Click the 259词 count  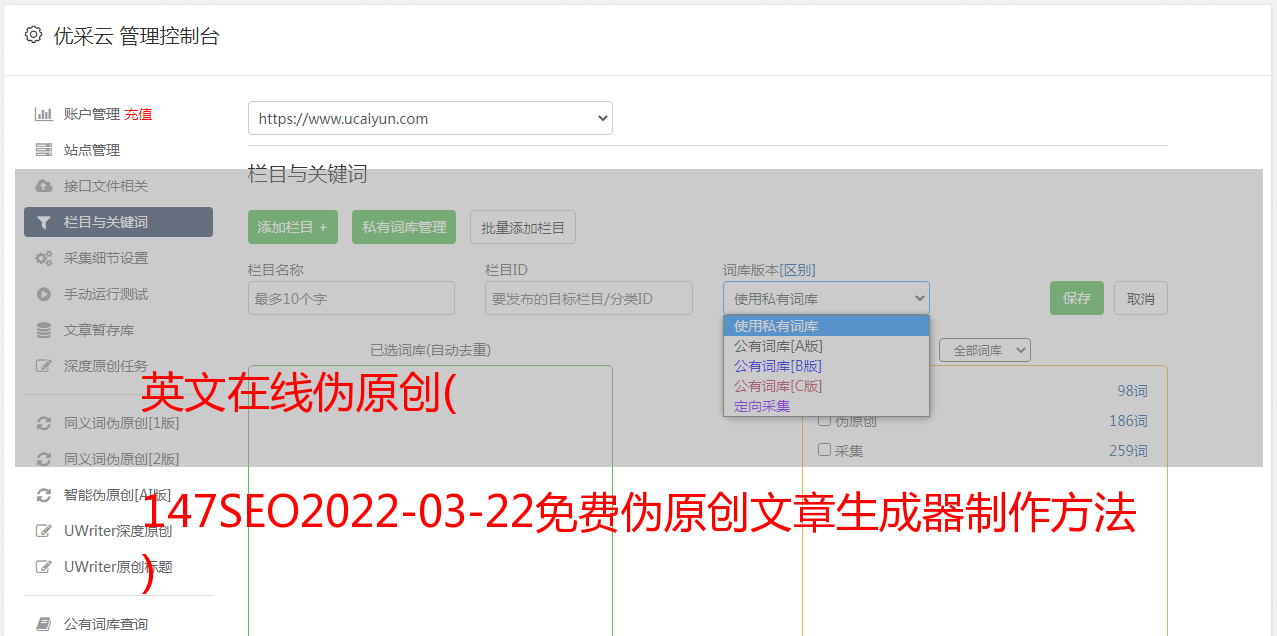pyautogui.click(x=1128, y=451)
